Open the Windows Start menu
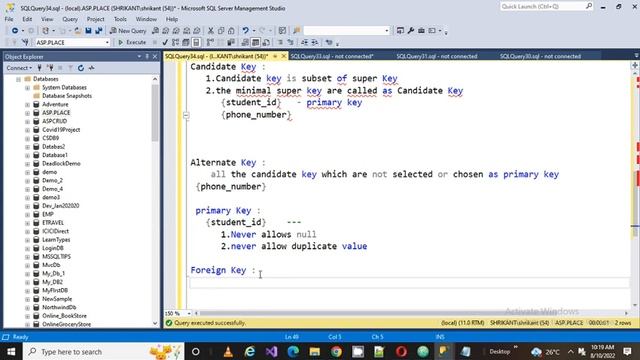 click(x=11, y=351)
